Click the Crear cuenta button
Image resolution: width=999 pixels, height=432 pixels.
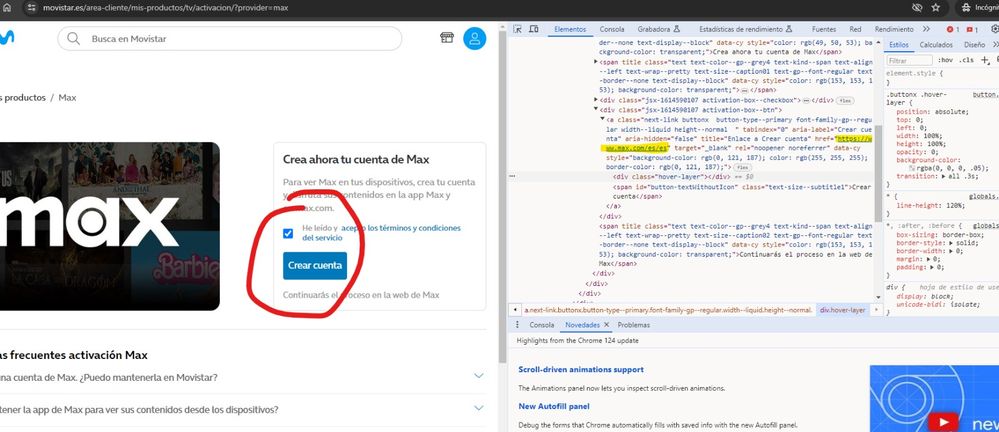point(315,265)
